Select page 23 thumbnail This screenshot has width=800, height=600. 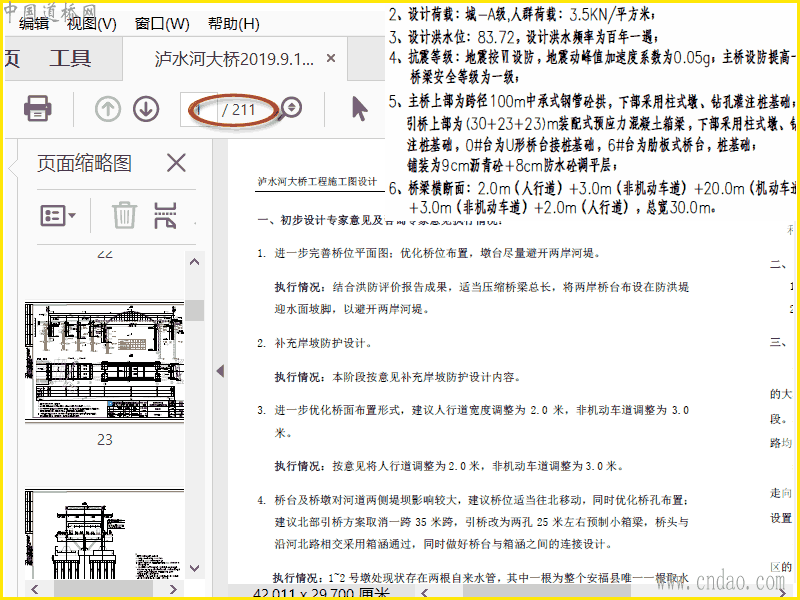tap(105, 361)
